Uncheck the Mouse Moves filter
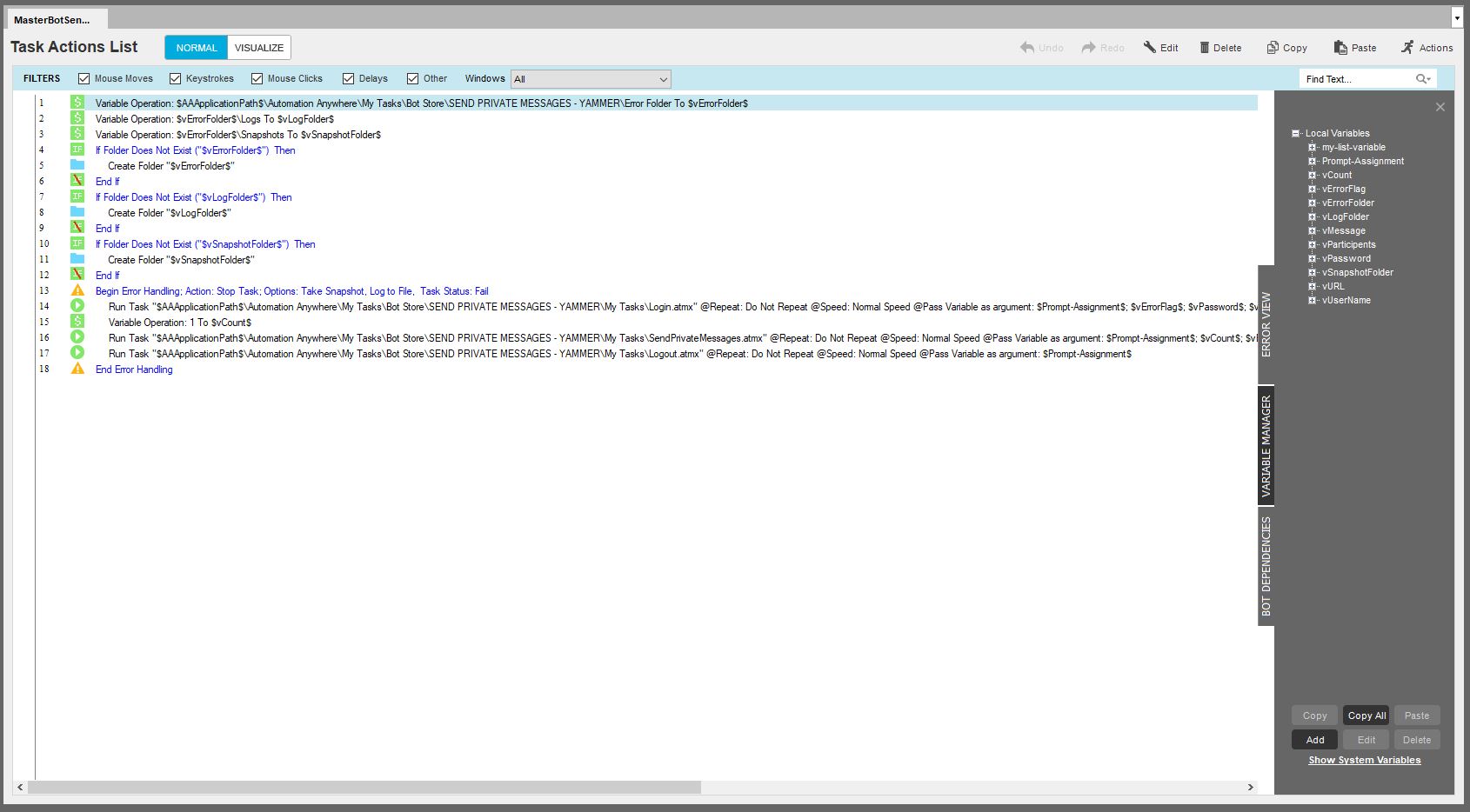The height and width of the screenshot is (812, 1470). tap(84, 79)
